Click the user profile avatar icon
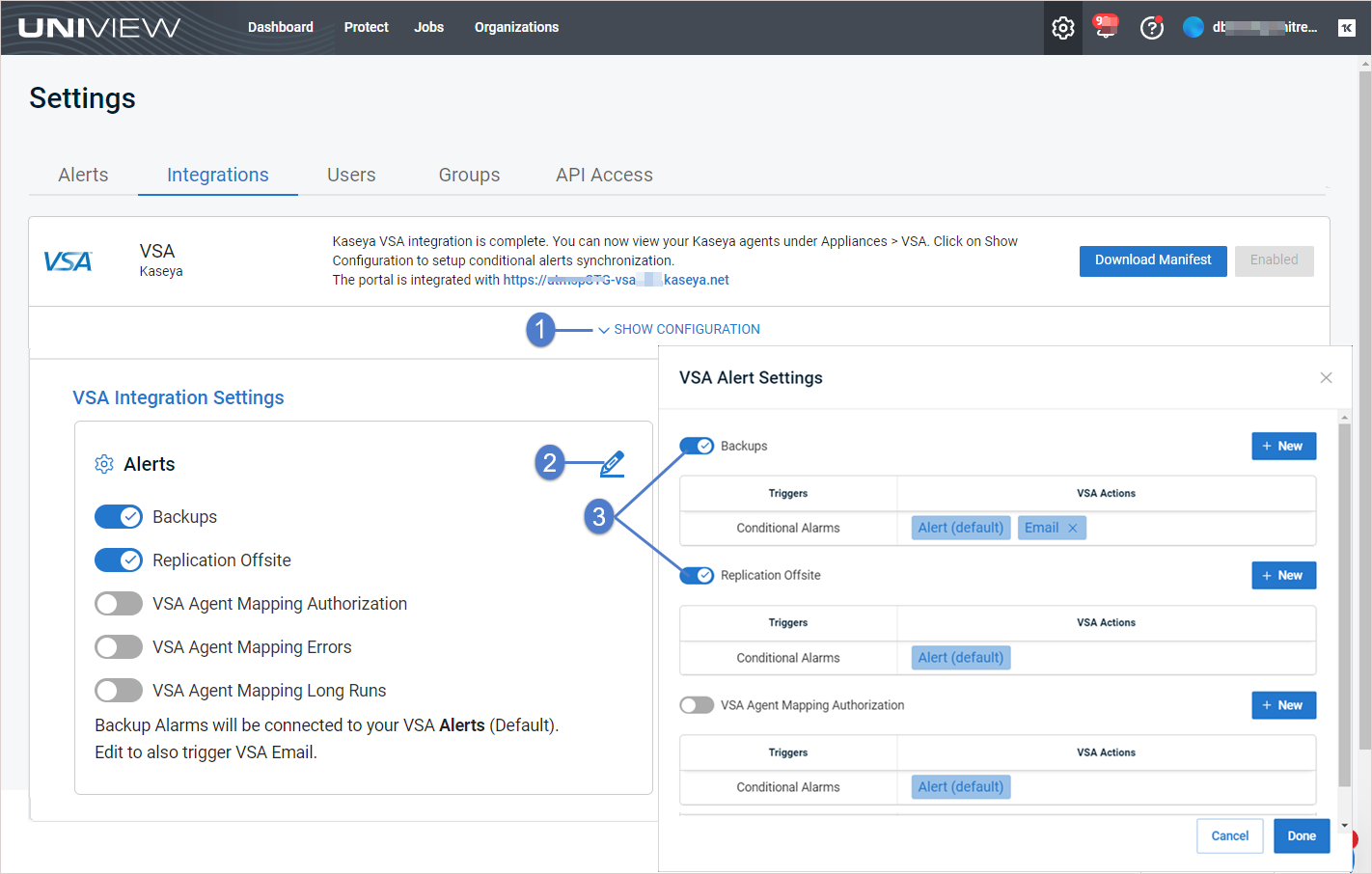 point(1194,27)
